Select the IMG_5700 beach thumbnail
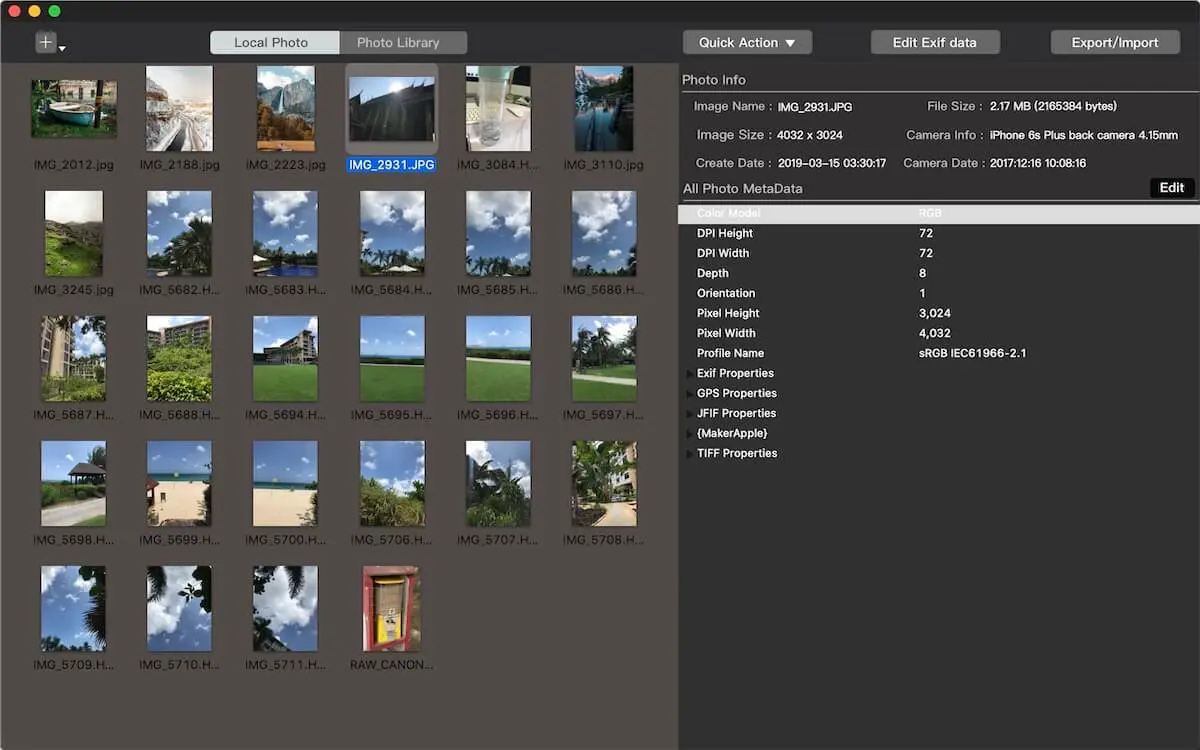 285,484
